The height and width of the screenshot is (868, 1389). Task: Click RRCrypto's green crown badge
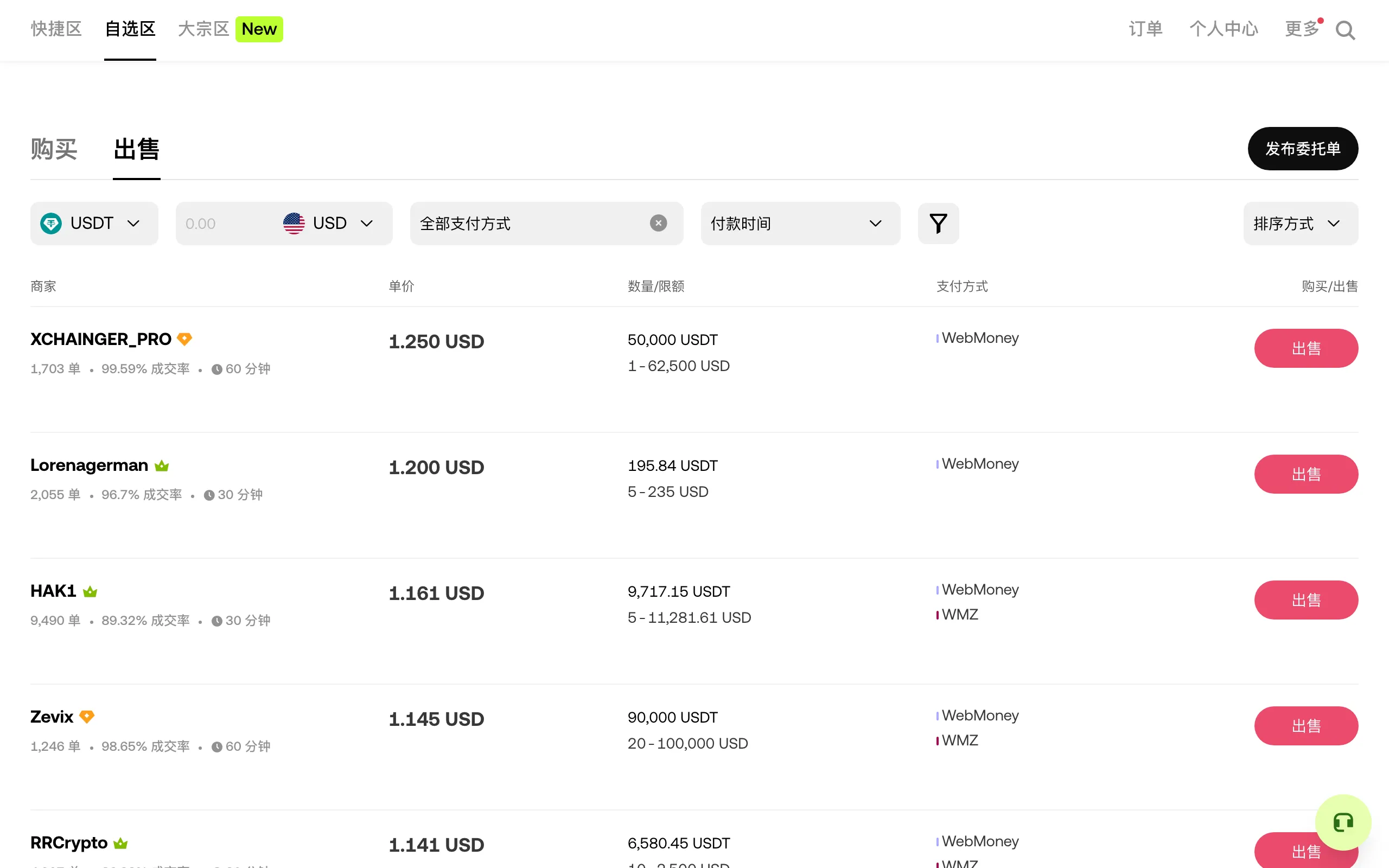pyautogui.click(x=120, y=843)
